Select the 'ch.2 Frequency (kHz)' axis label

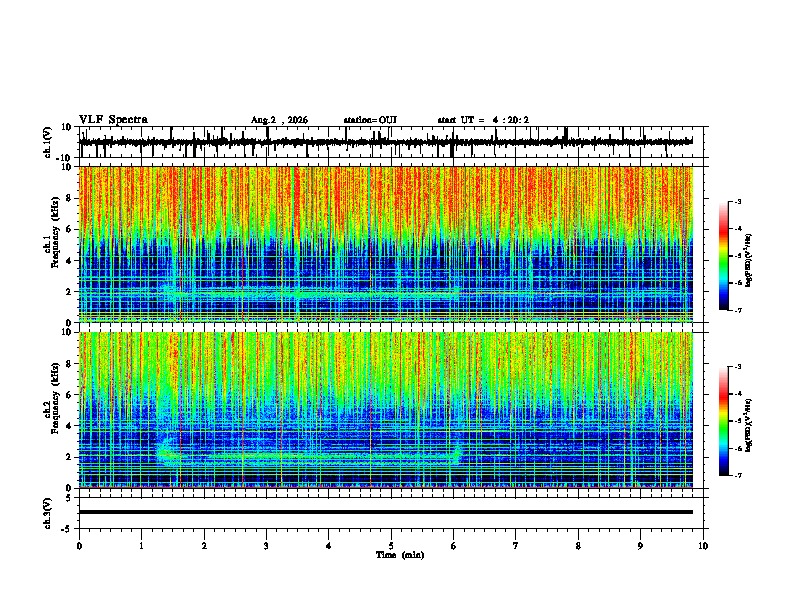pyautogui.click(x=52, y=398)
